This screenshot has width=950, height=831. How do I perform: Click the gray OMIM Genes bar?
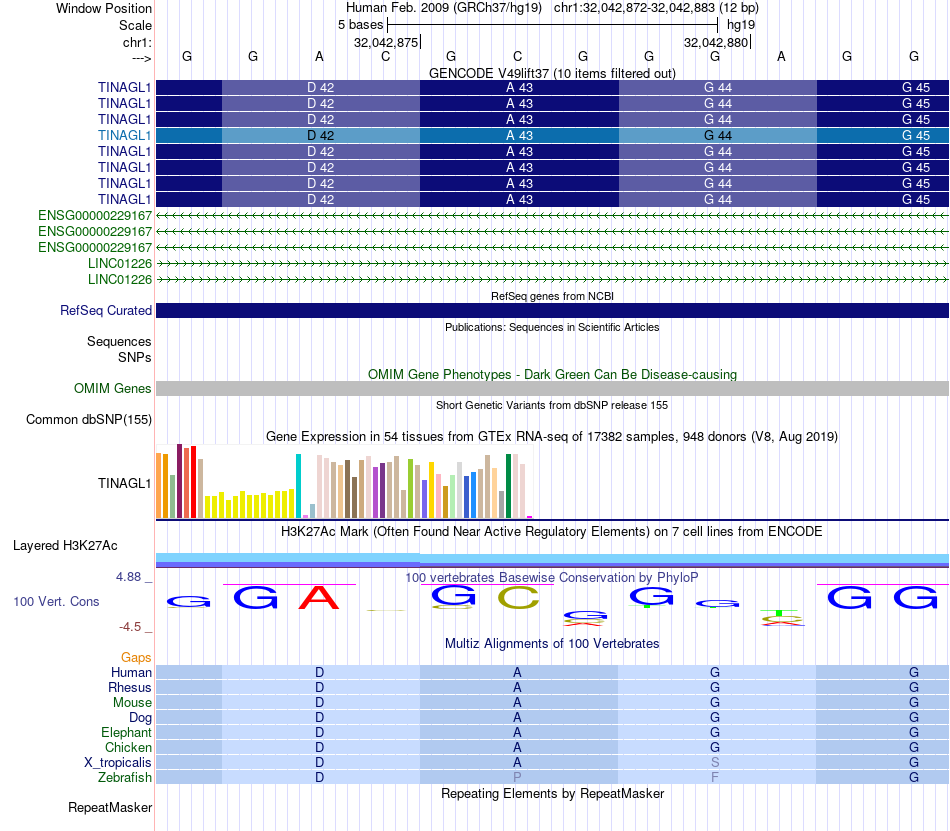coord(552,388)
